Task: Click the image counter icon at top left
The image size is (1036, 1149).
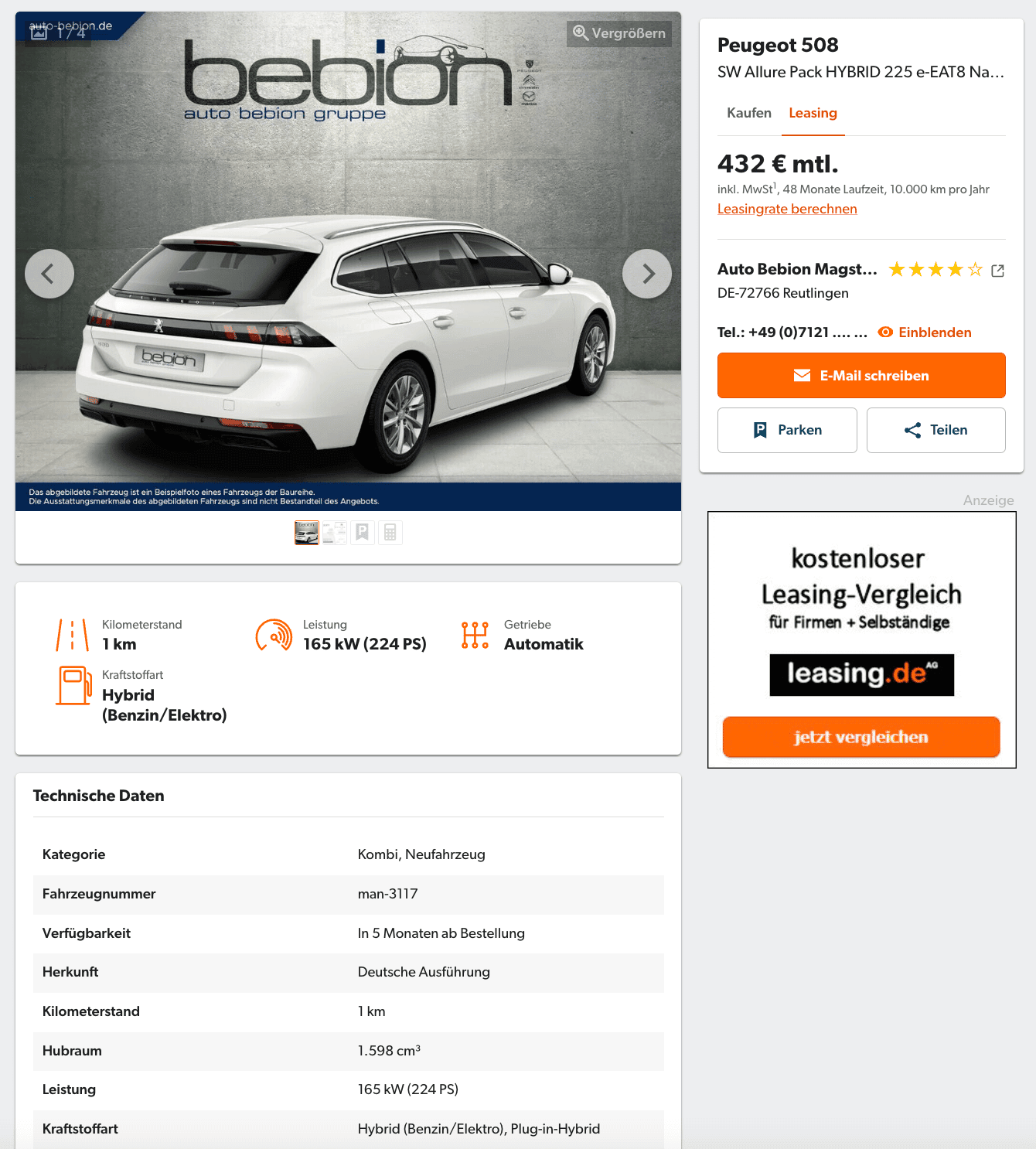Action: [39, 33]
